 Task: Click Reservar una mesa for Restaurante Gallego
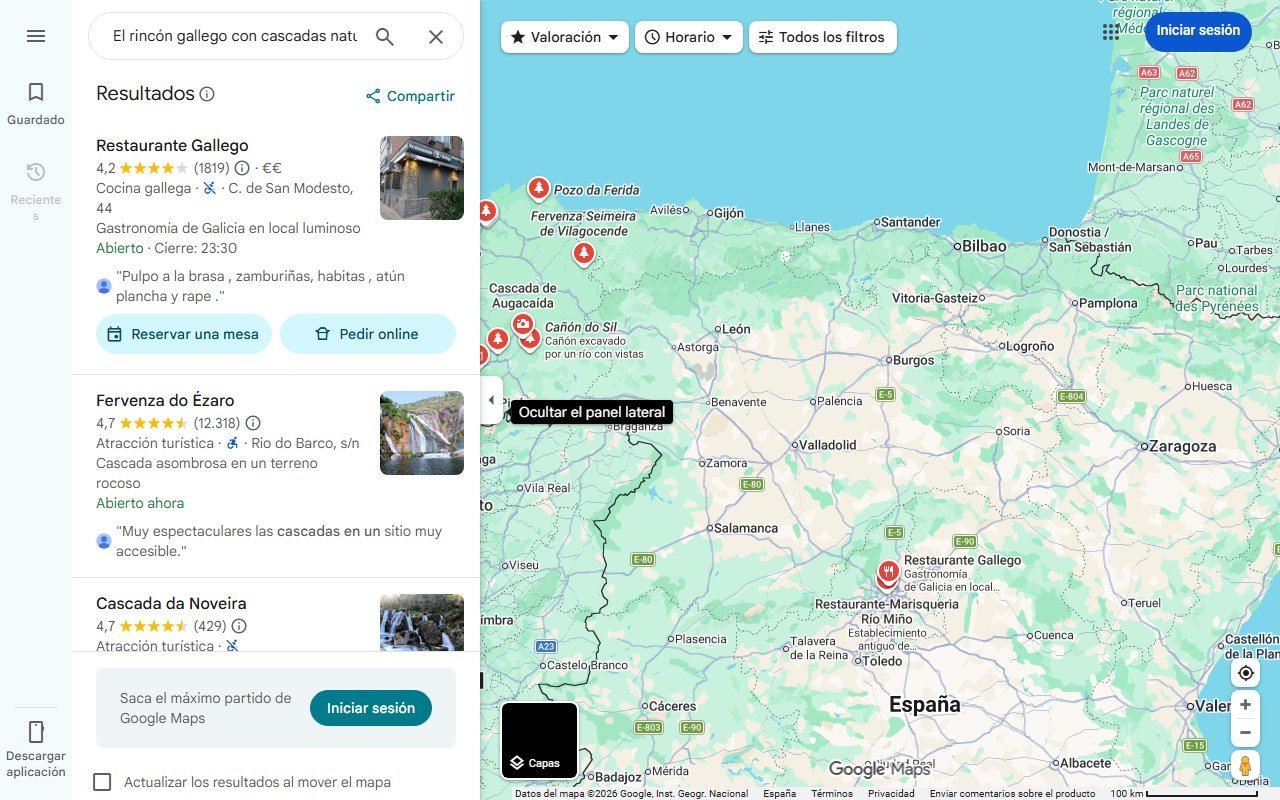click(183, 333)
